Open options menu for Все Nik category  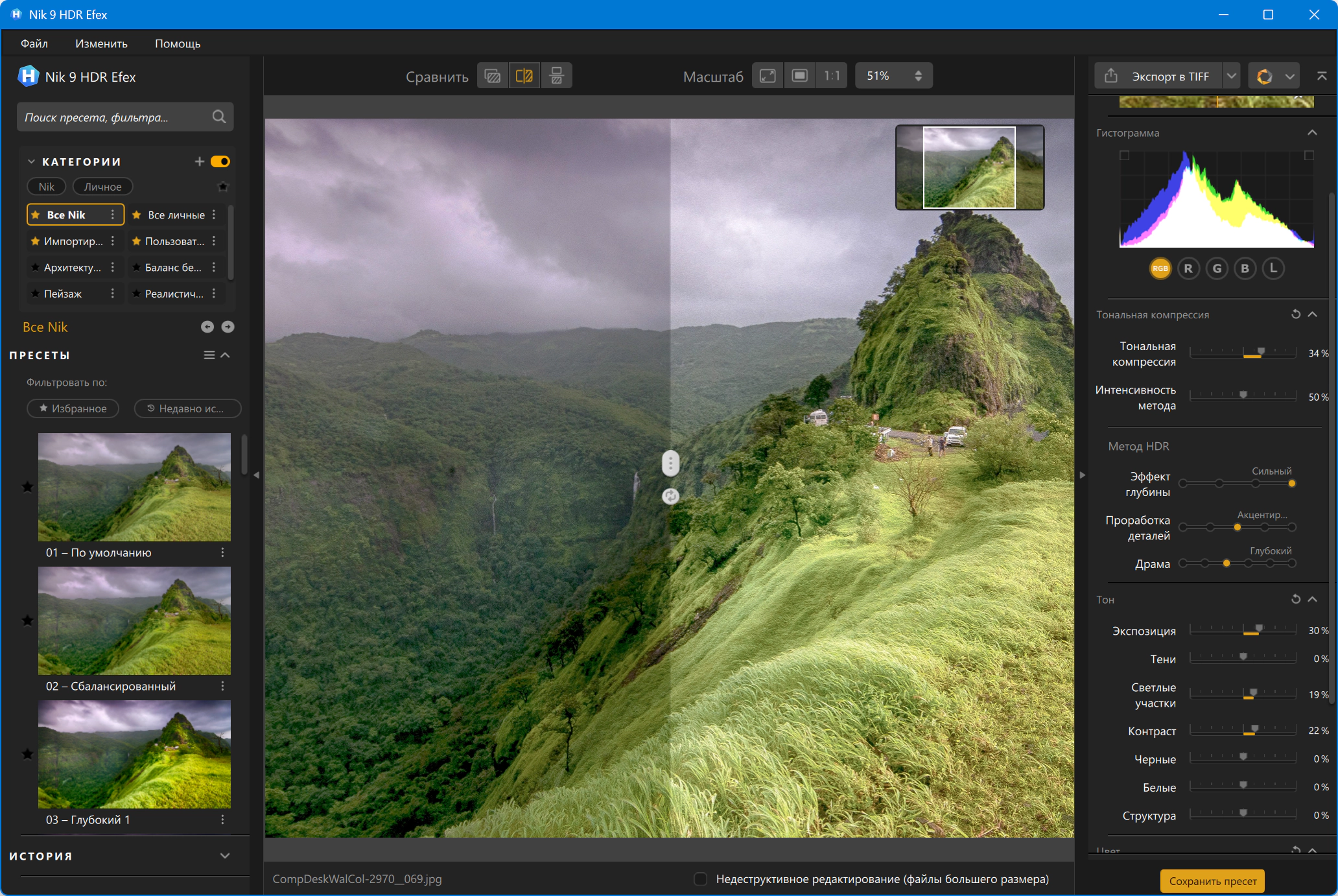tap(113, 215)
